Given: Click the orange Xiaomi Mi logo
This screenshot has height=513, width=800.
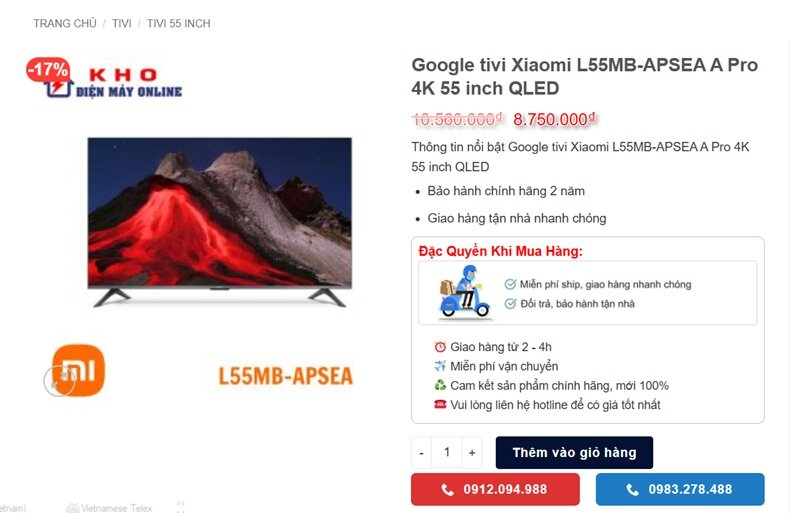Looking at the screenshot, I should [x=79, y=370].
